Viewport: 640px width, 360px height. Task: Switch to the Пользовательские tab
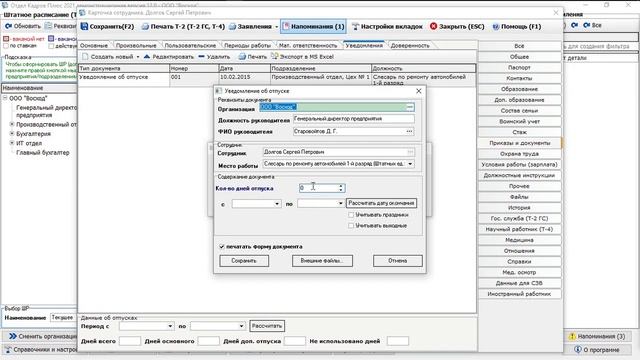coord(190,45)
